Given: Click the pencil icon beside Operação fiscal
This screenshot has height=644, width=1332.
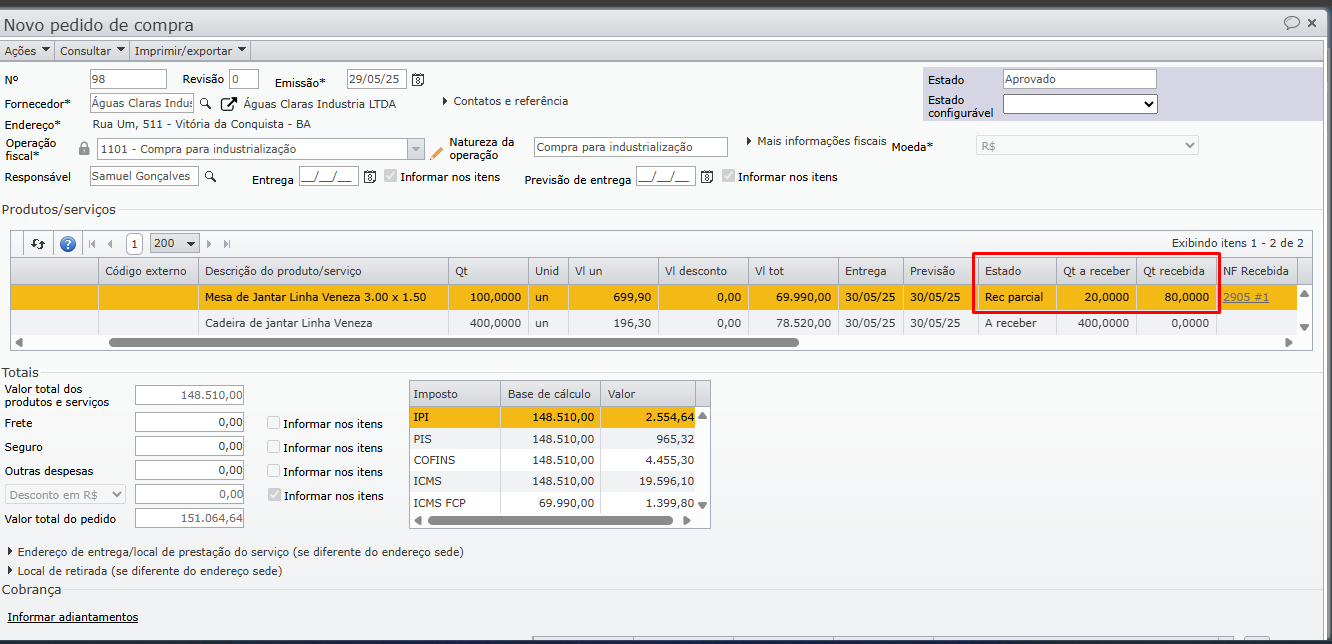Looking at the screenshot, I should click(436, 153).
